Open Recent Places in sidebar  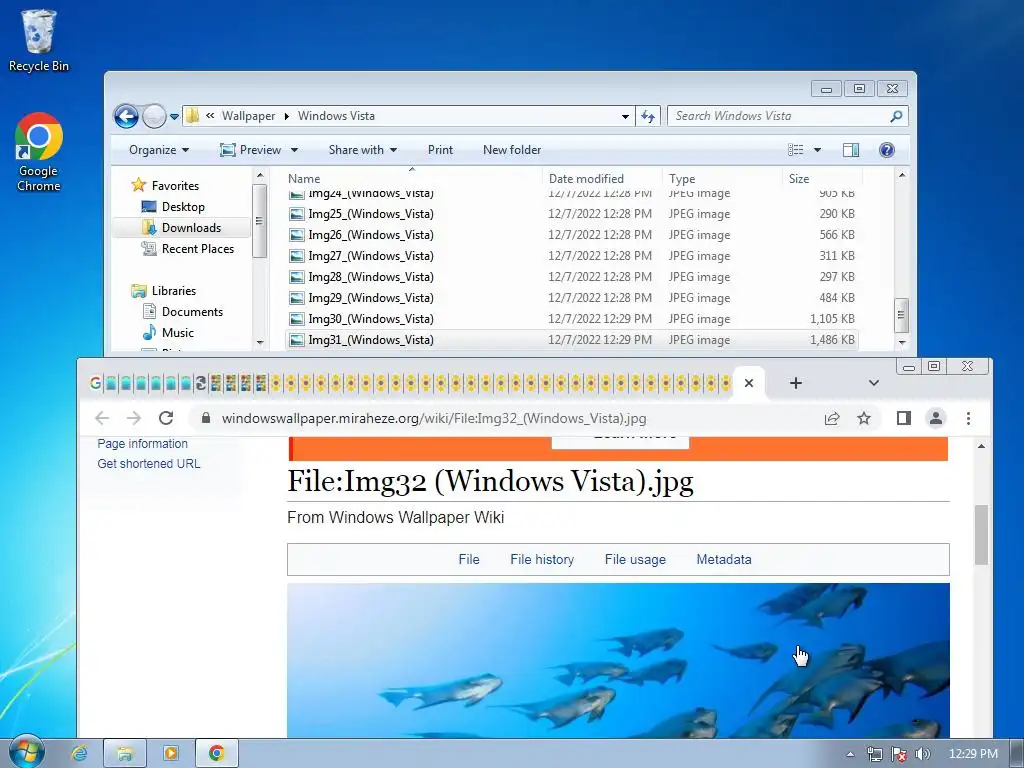(x=197, y=249)
